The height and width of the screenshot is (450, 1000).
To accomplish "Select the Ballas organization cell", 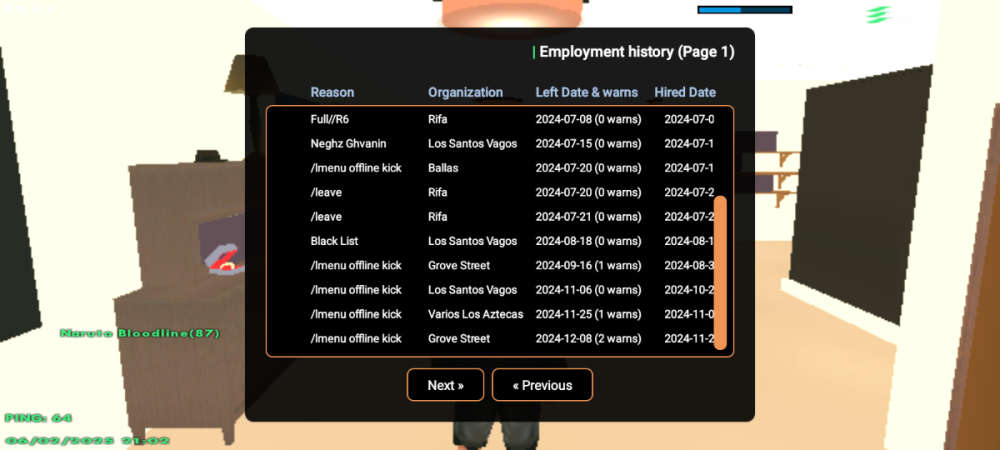I will (443, 168).
